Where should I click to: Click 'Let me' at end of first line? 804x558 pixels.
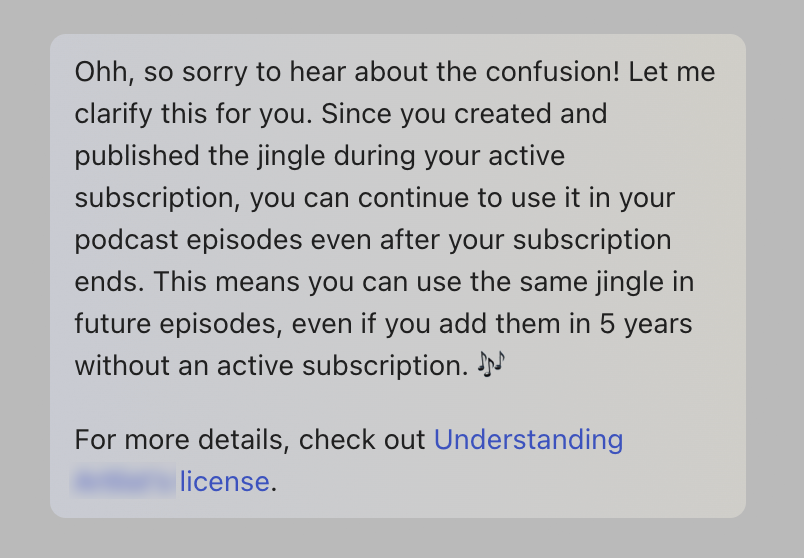672,71
